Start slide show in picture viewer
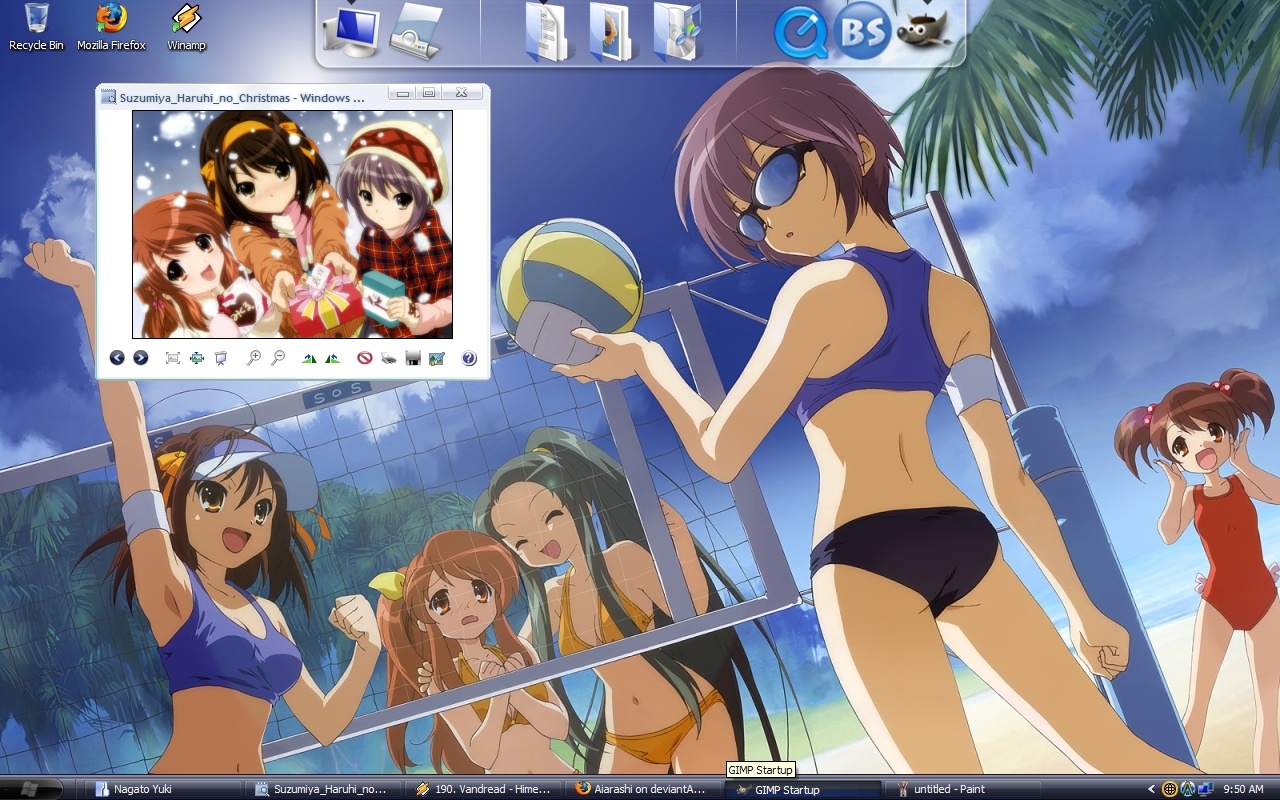Image resolution: width=1280 pixels, height=800 pixels. tap(221, 358)
